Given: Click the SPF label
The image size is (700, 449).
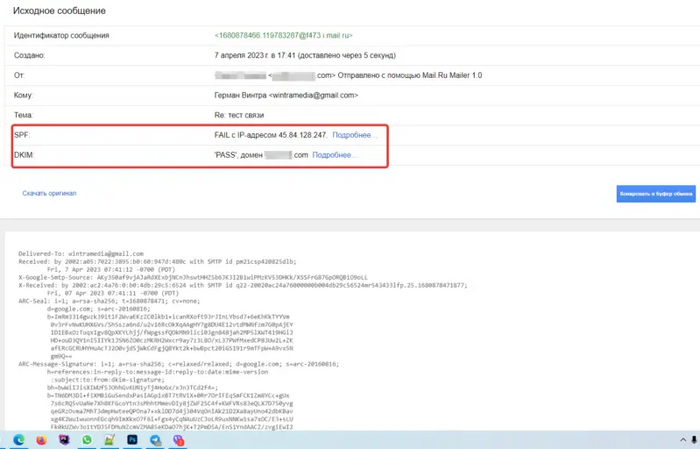Looking at the screenshot, I should (22, 135).
